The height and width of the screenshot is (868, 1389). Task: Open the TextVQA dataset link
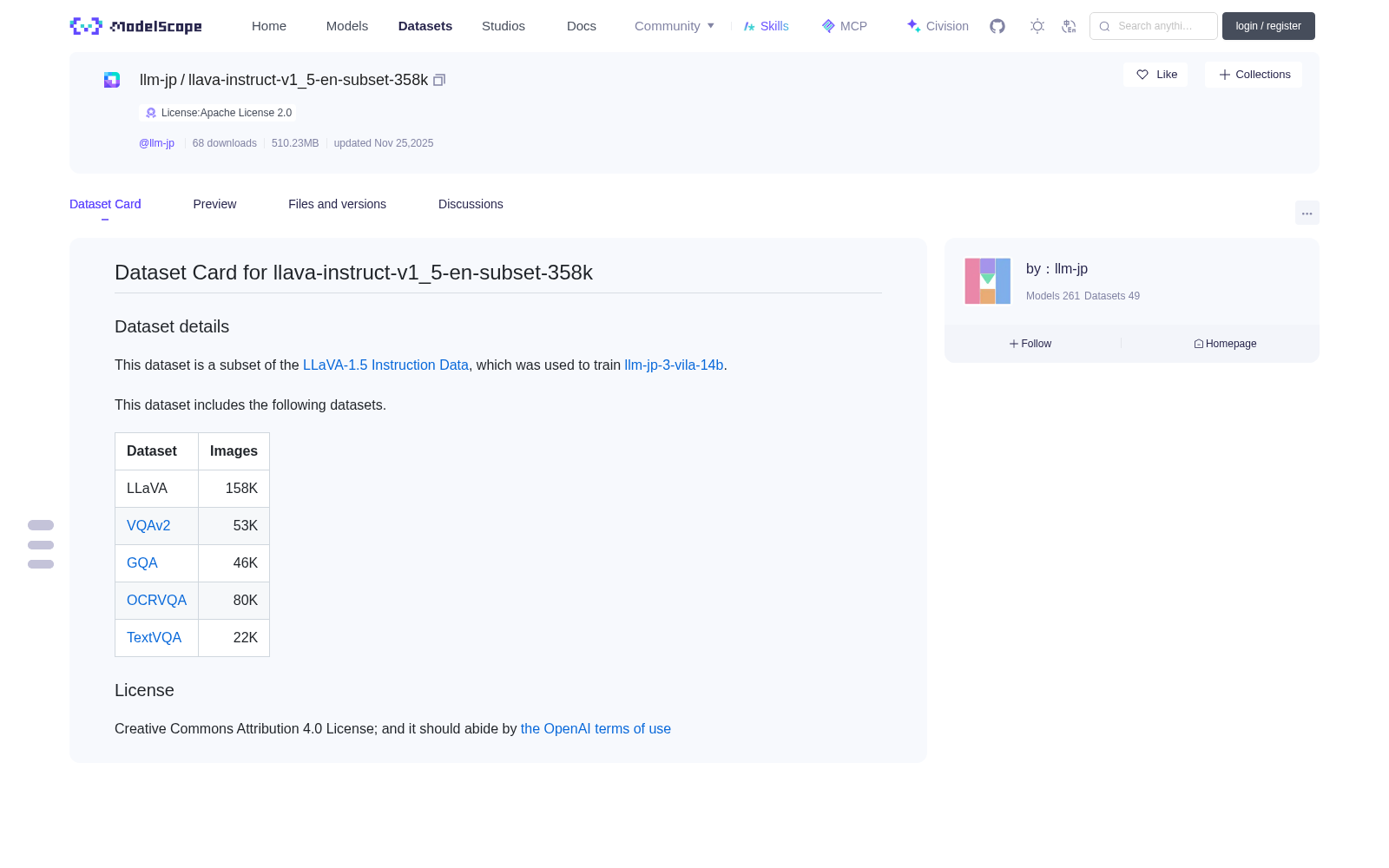pyautogui.click(x=154, y=638)
